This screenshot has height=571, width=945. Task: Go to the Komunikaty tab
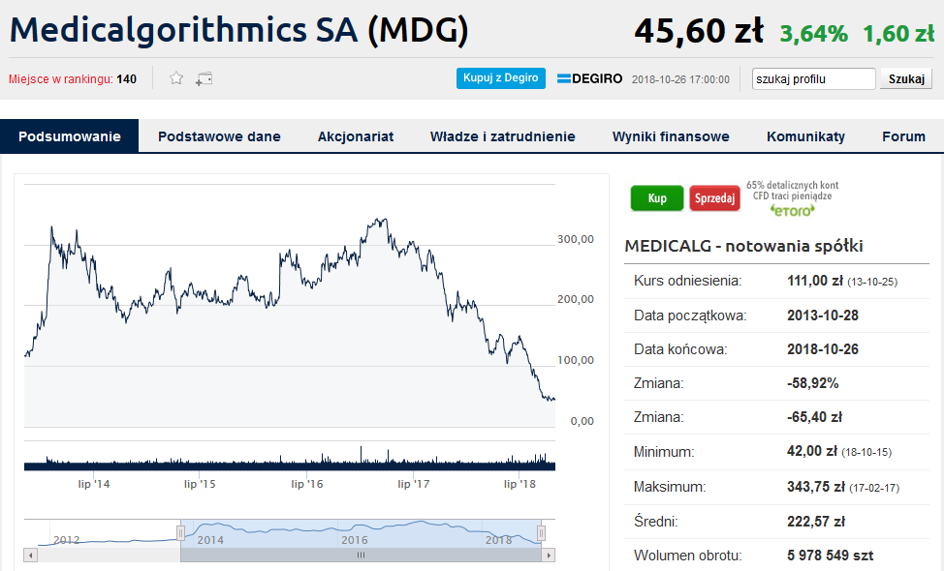point(806,136)
